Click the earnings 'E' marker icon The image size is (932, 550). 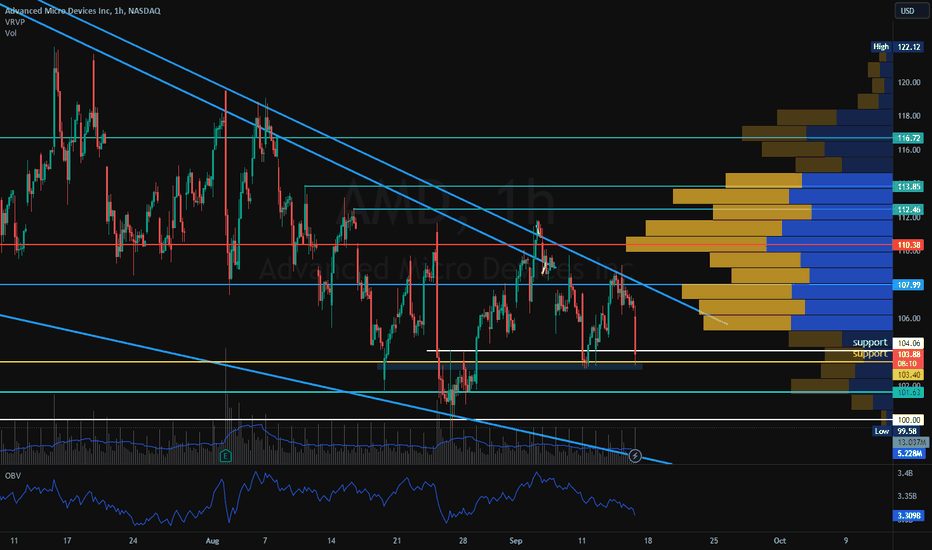pos(225,456)
